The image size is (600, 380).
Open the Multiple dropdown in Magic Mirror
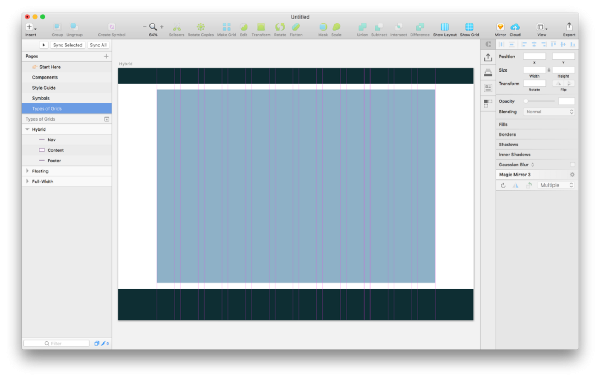[x=556, y=185]
